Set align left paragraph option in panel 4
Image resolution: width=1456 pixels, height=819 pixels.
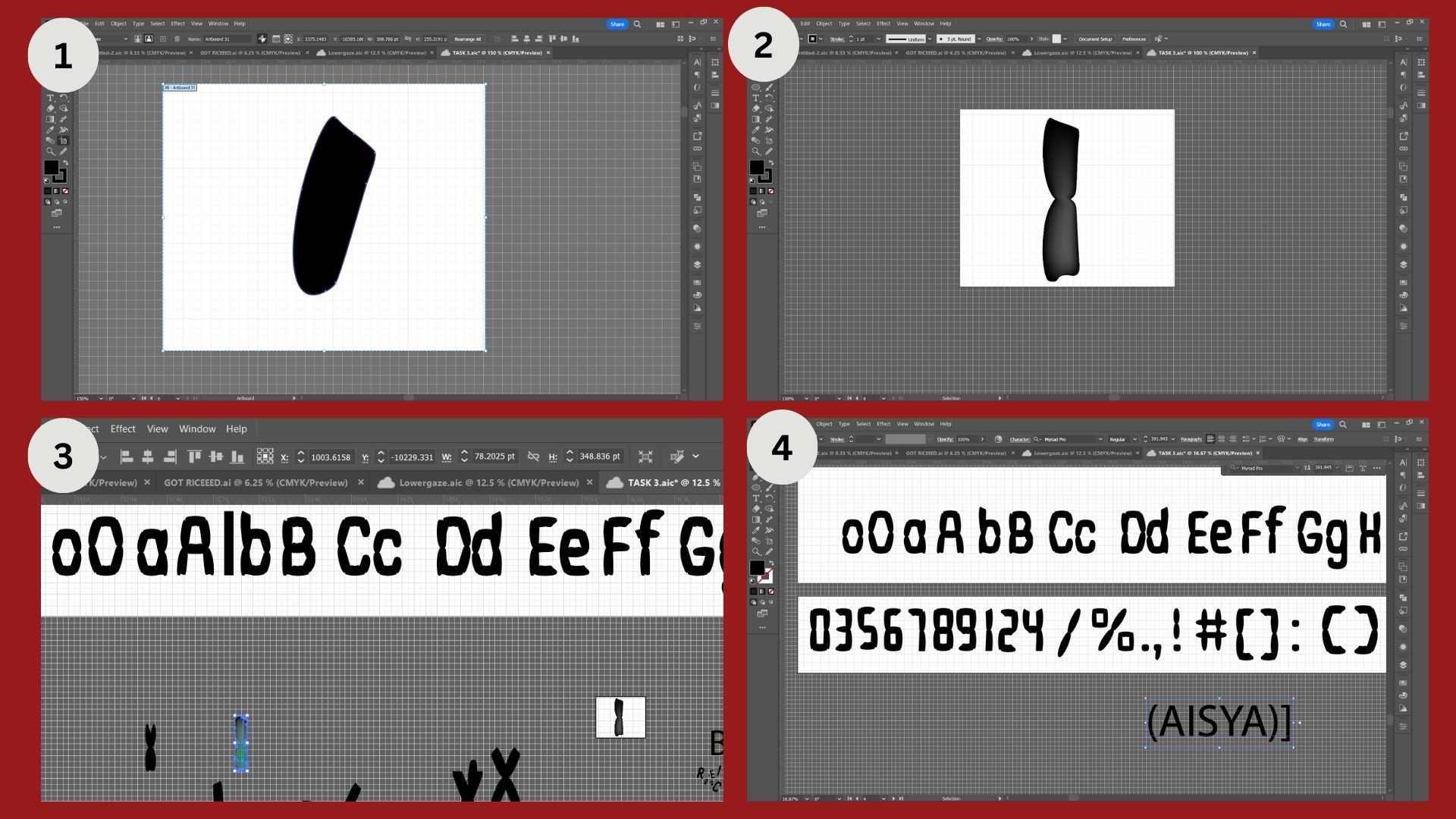(x=1210, y=439)
